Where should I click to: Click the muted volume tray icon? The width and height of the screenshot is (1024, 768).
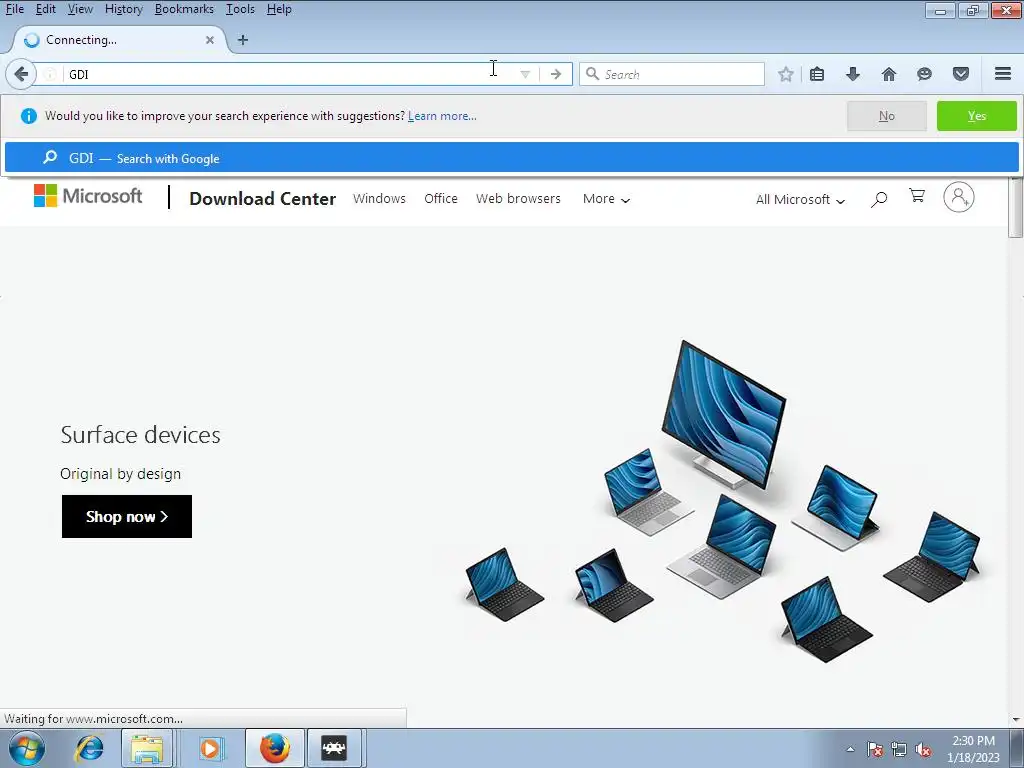click(923, 749)
